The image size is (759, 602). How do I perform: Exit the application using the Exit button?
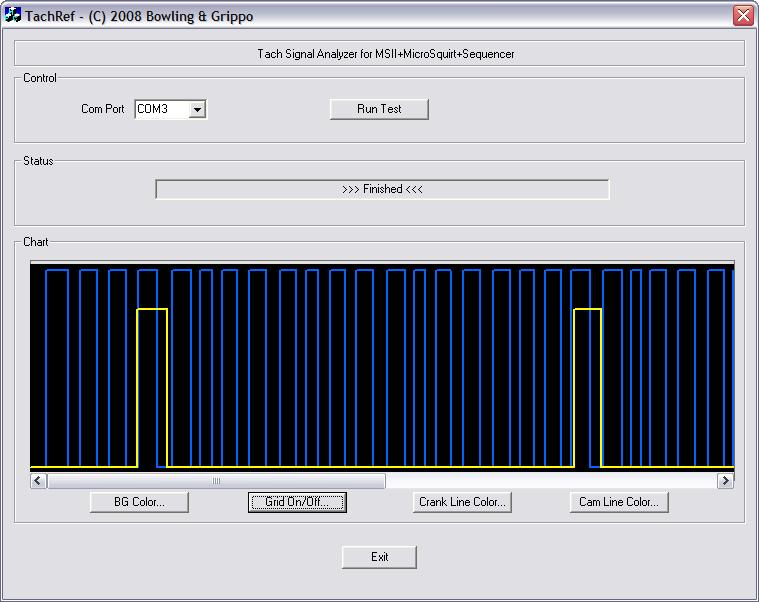(x=379, y=557)
